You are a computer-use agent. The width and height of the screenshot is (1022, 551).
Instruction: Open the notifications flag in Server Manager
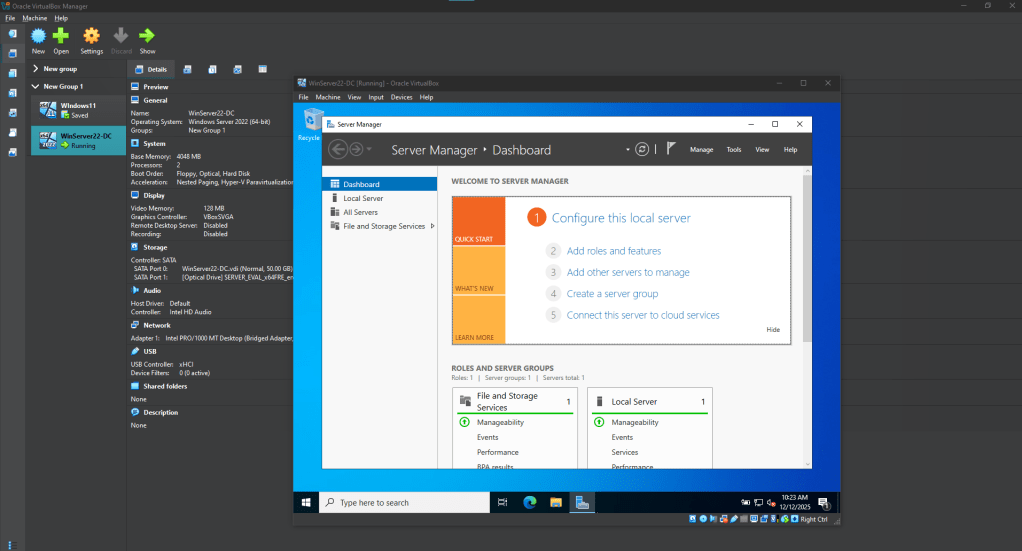[671, 149]
